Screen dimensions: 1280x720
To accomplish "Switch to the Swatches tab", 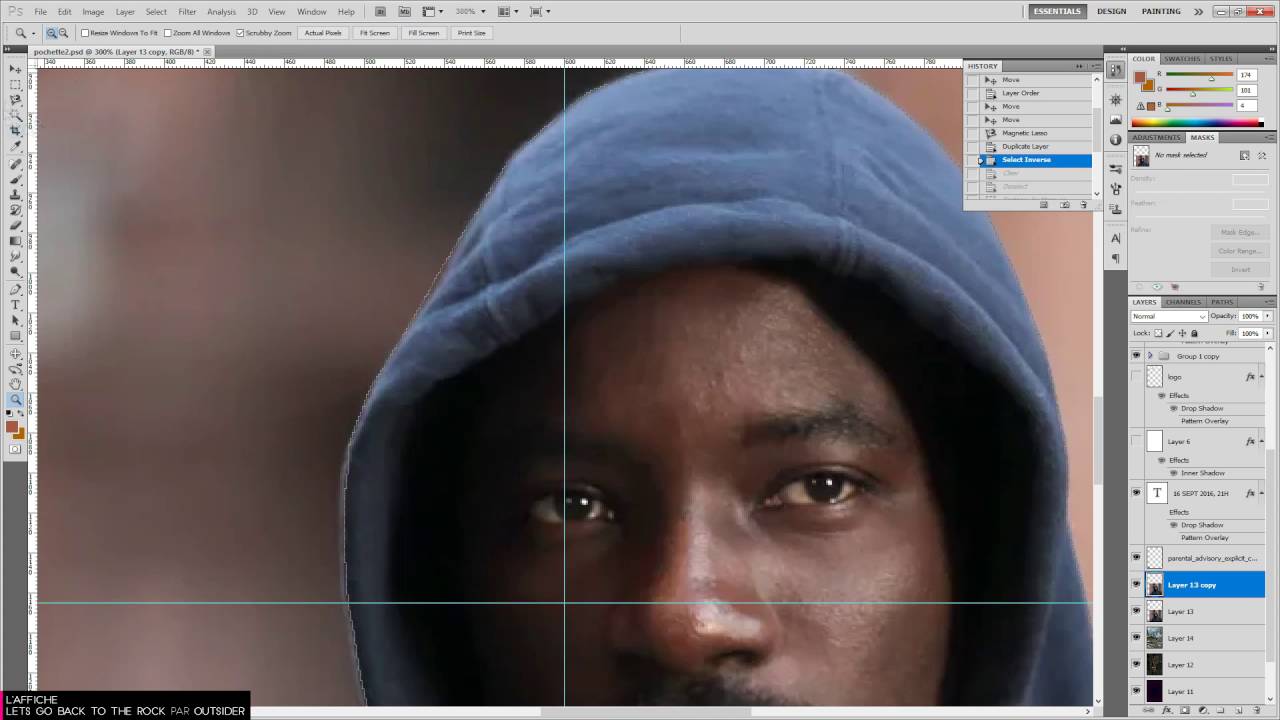I will pos(1182,59).
